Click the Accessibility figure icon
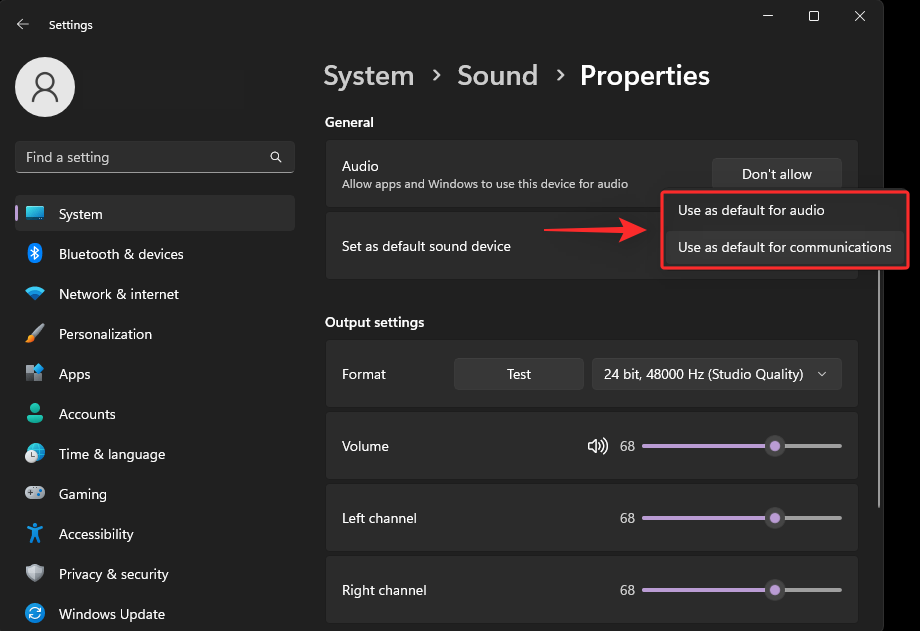Image resolution: width=920 pixels, height=631 pixels. [x=35, y=534]
